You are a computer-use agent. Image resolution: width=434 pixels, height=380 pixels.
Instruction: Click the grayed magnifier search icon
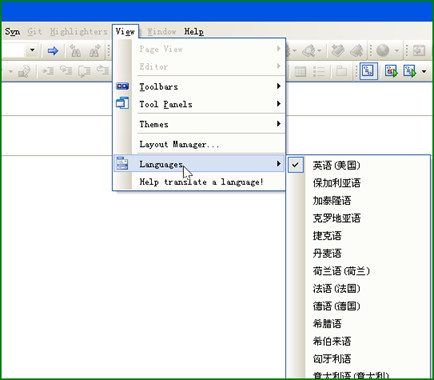[309, 51]
